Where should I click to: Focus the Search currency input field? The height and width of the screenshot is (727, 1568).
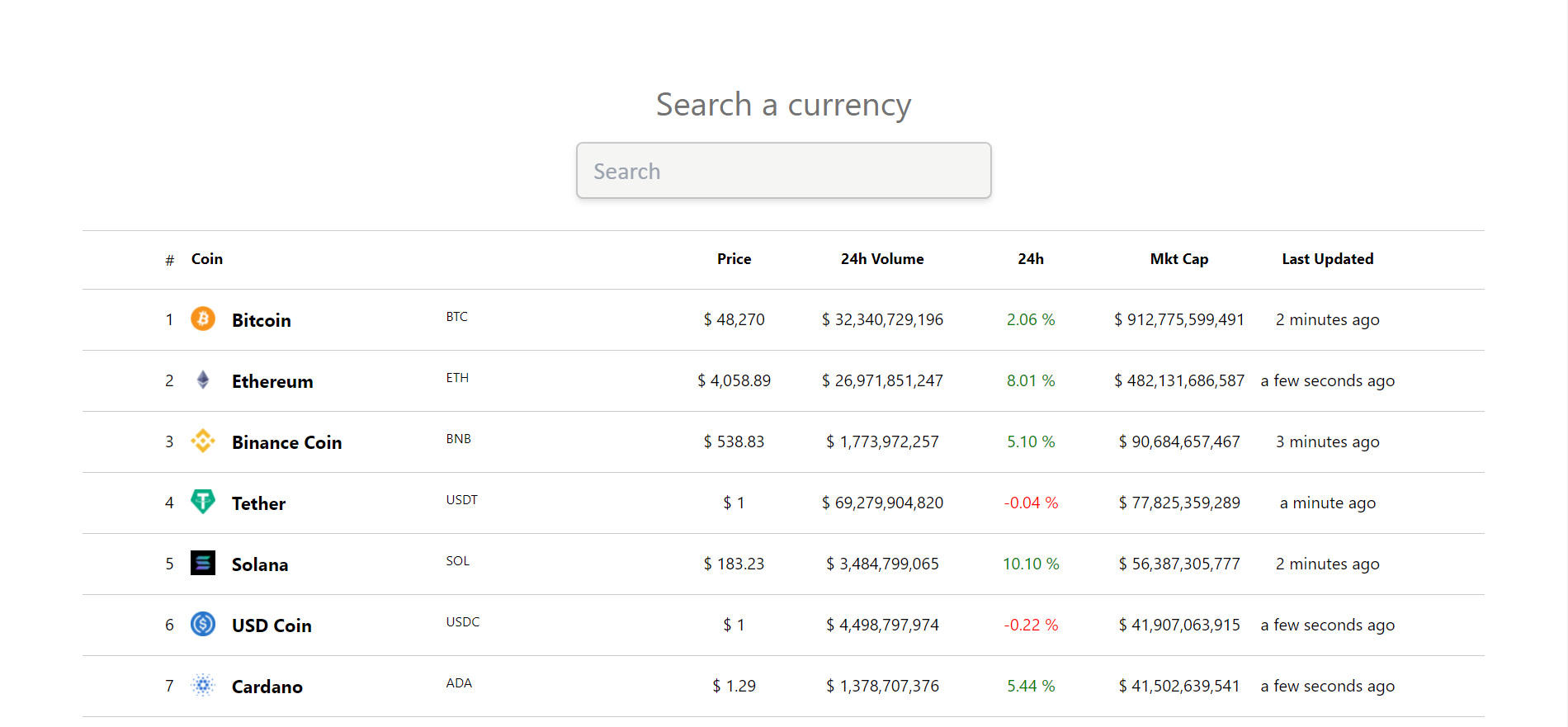click(x=783, y=171)
